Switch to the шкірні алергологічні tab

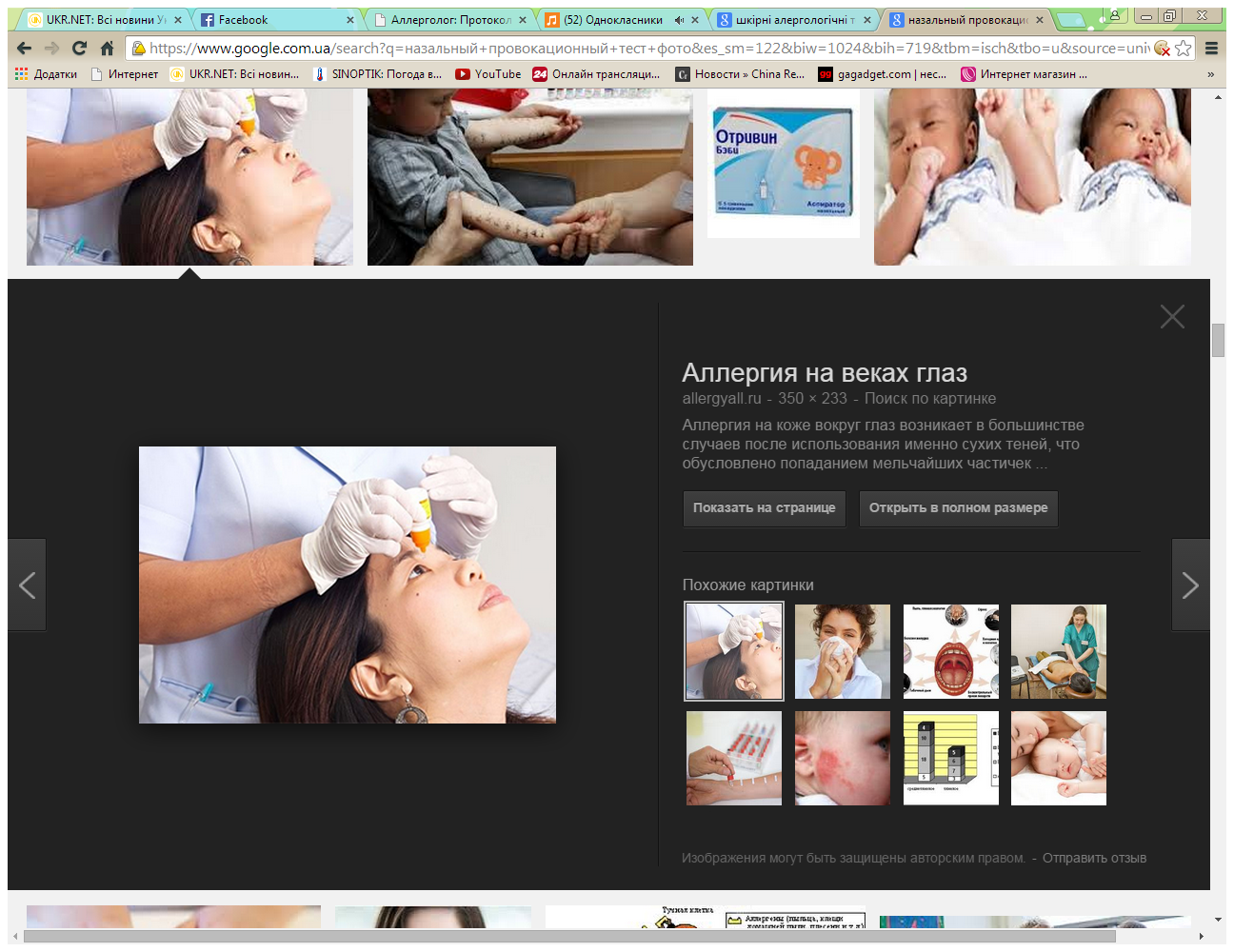tap(795, 19)
